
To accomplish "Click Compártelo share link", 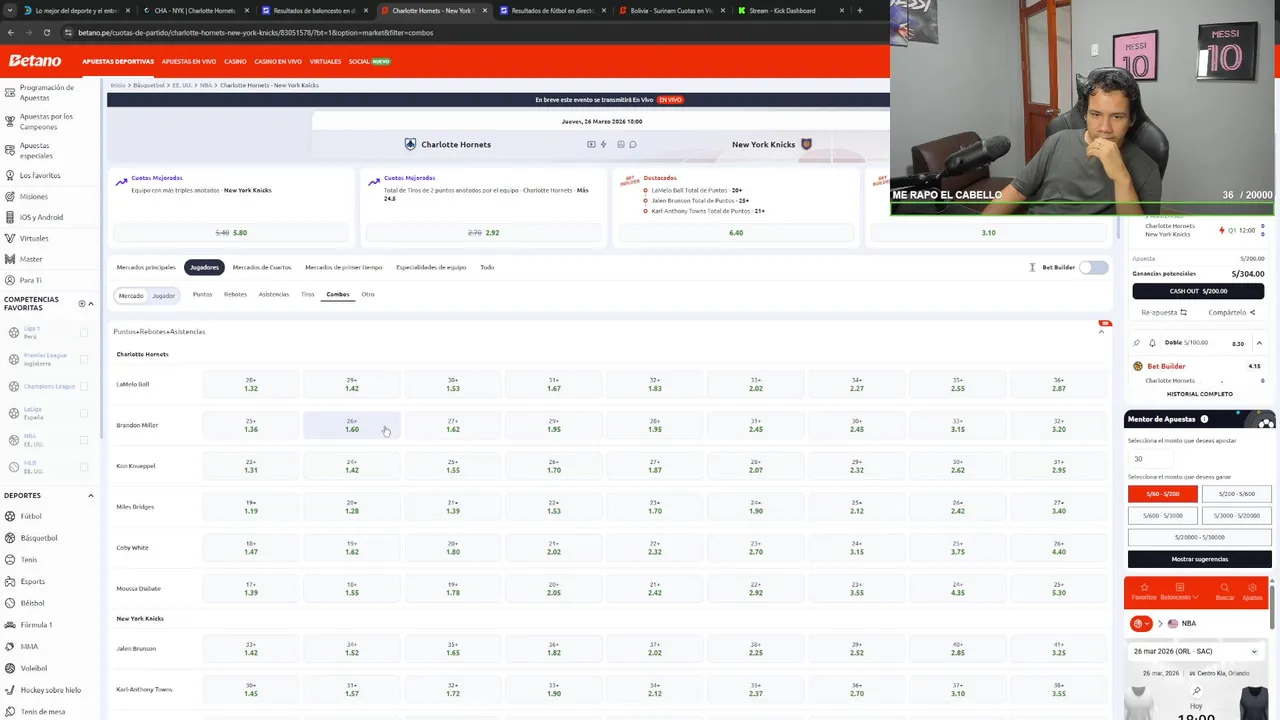I will 1232,313.
